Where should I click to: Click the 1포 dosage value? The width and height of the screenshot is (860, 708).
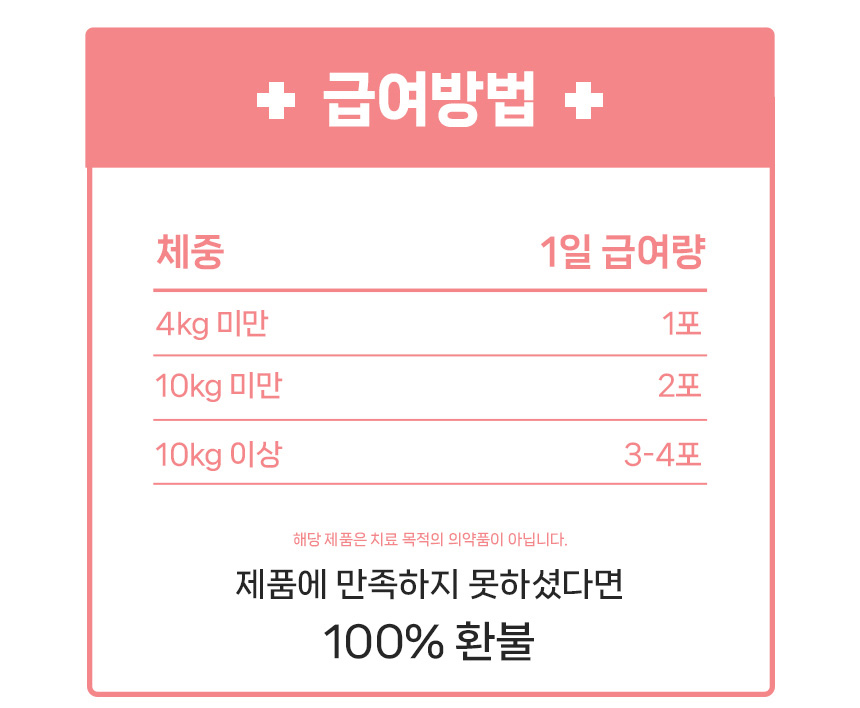pyautogui.click(x=683, y=324)
